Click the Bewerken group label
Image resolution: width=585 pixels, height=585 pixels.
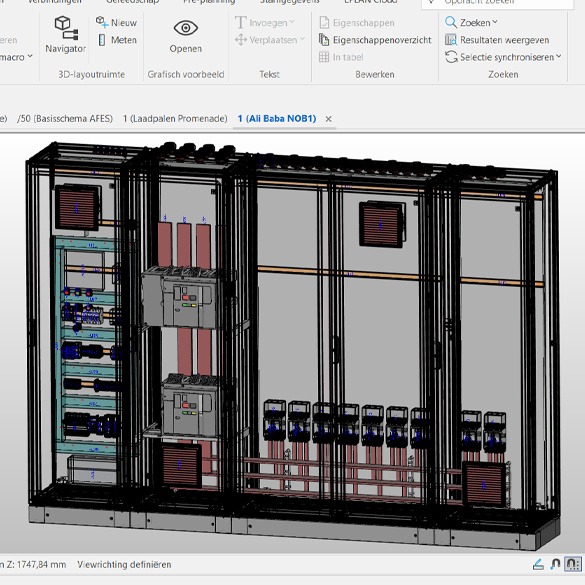pyautogui.click(x=375, y=74)
